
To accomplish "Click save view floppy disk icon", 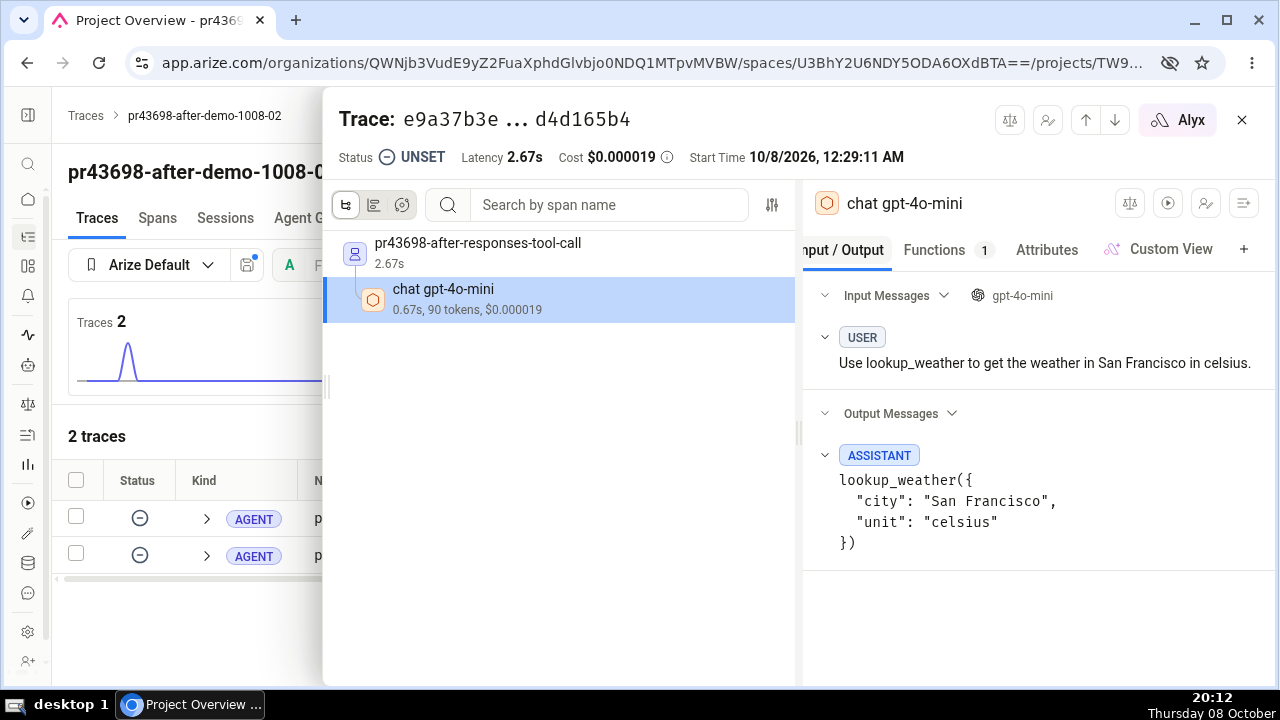I will pyautogui.click(x=247, y=265).
